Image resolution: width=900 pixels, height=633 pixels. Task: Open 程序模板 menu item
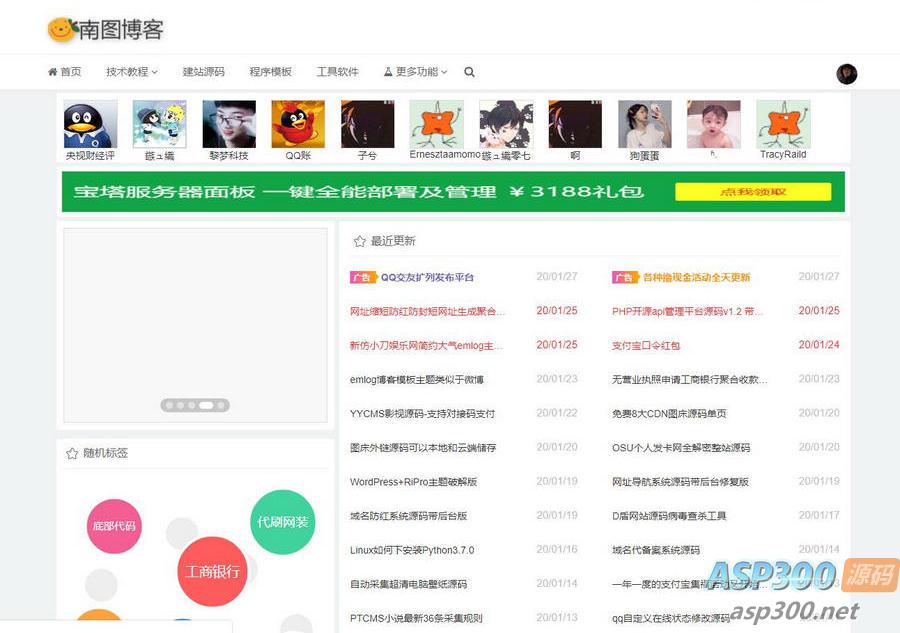(x=270, y=72)
